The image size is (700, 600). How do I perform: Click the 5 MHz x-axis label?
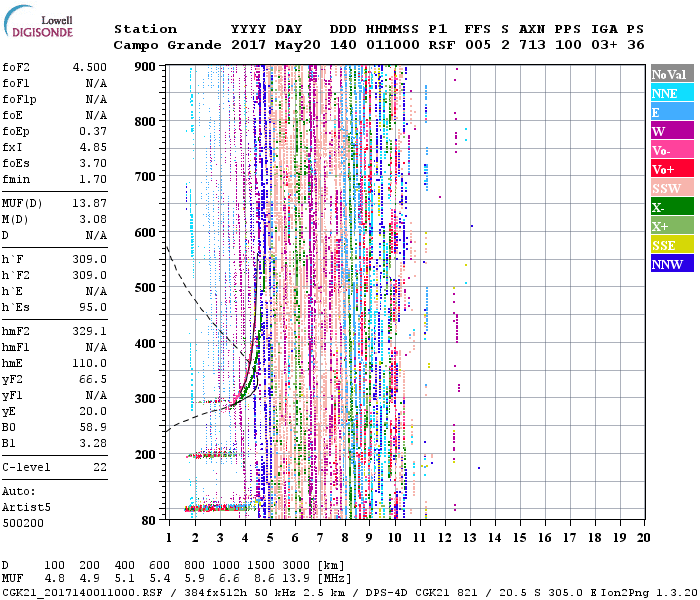coord(270,538)
